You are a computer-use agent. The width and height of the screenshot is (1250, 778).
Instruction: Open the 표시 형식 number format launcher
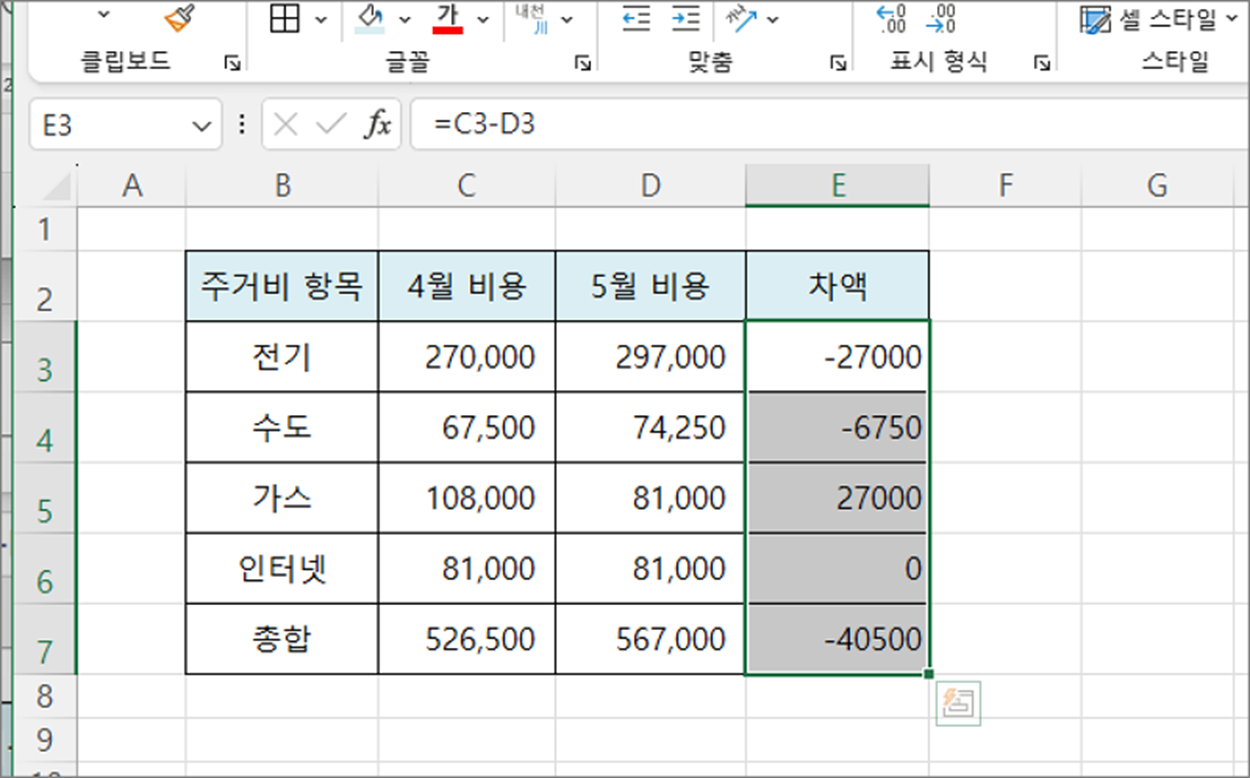pyautogui.click(x=1042, y=64)
